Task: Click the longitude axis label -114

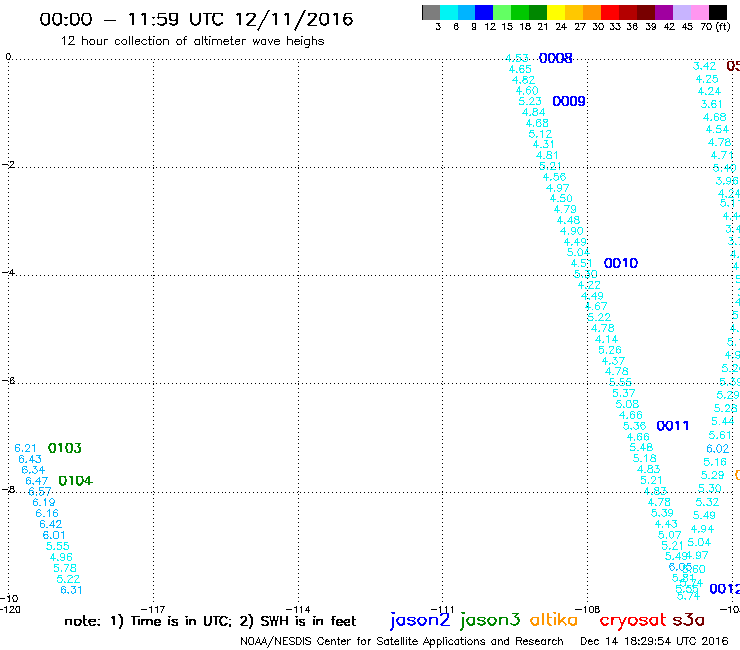Action: pyautogui.click(x=298, y=609)
